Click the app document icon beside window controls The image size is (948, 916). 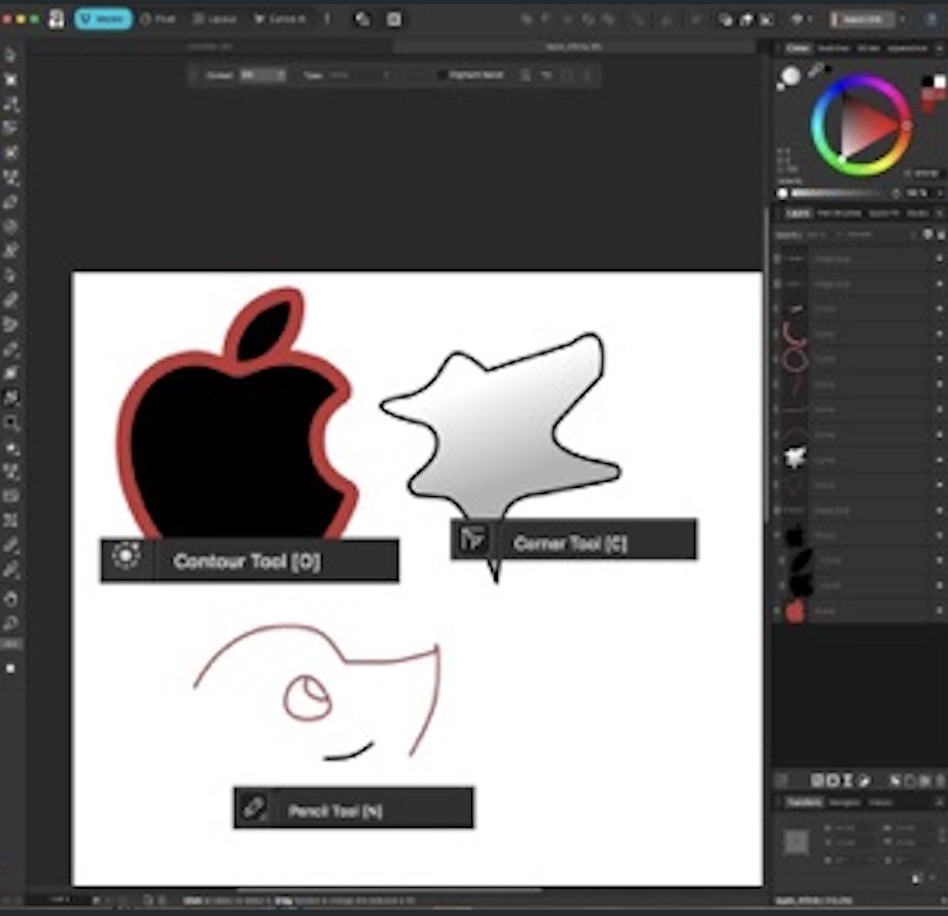[56, 19]
